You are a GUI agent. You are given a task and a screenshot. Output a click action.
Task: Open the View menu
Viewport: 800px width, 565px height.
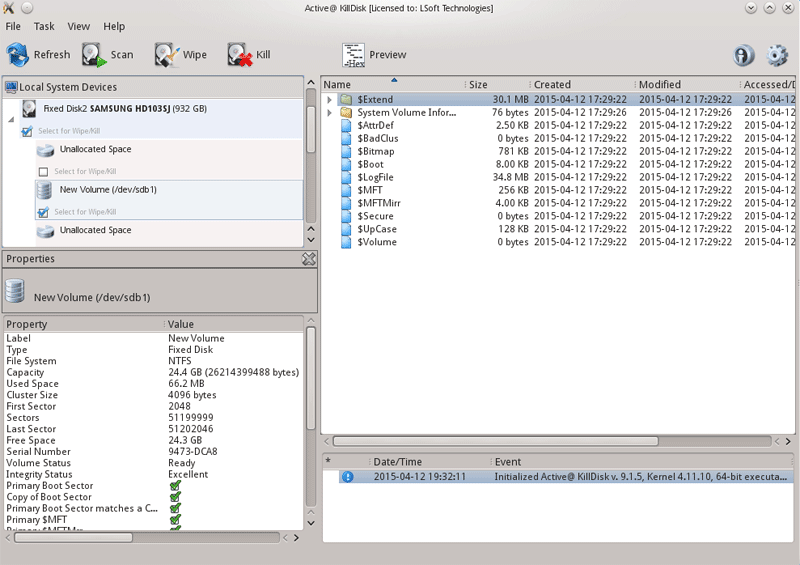pyautogui.click(x=79, y=26)
